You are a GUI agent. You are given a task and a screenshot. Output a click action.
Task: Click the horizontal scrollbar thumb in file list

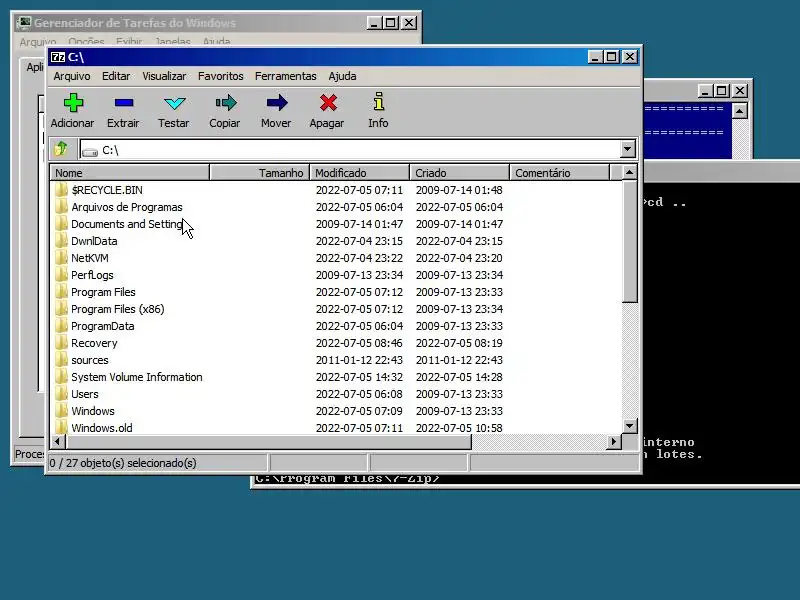pos(268,441)
